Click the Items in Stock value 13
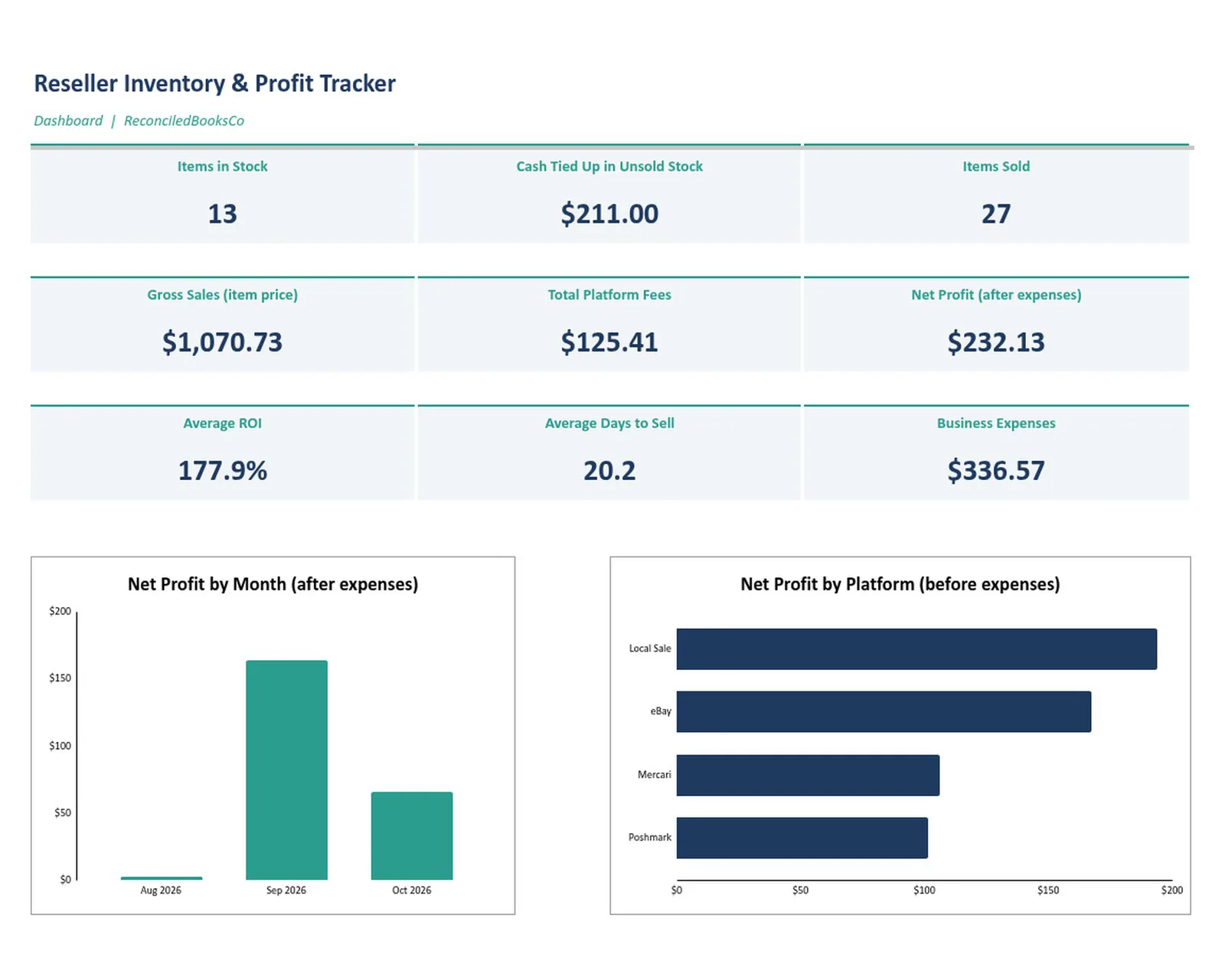Screen dimensions: 1225x980 (223, 214)
